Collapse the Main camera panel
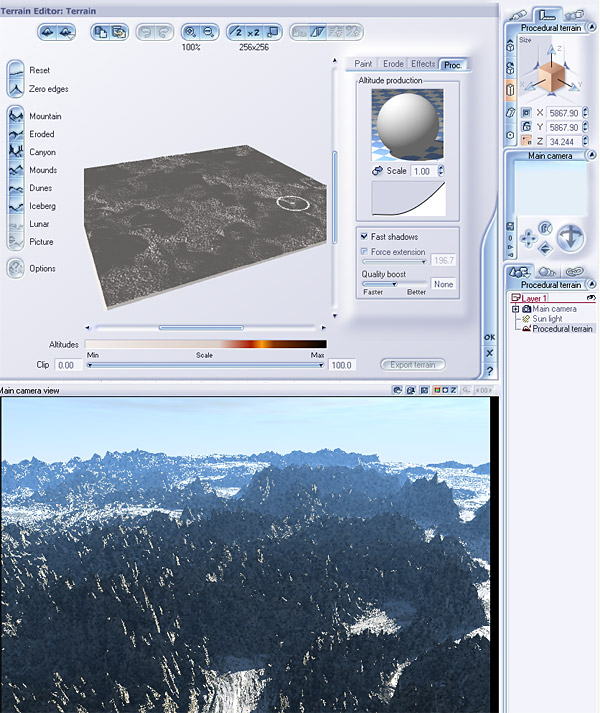600x713 pixels. (x=591, y=155)
